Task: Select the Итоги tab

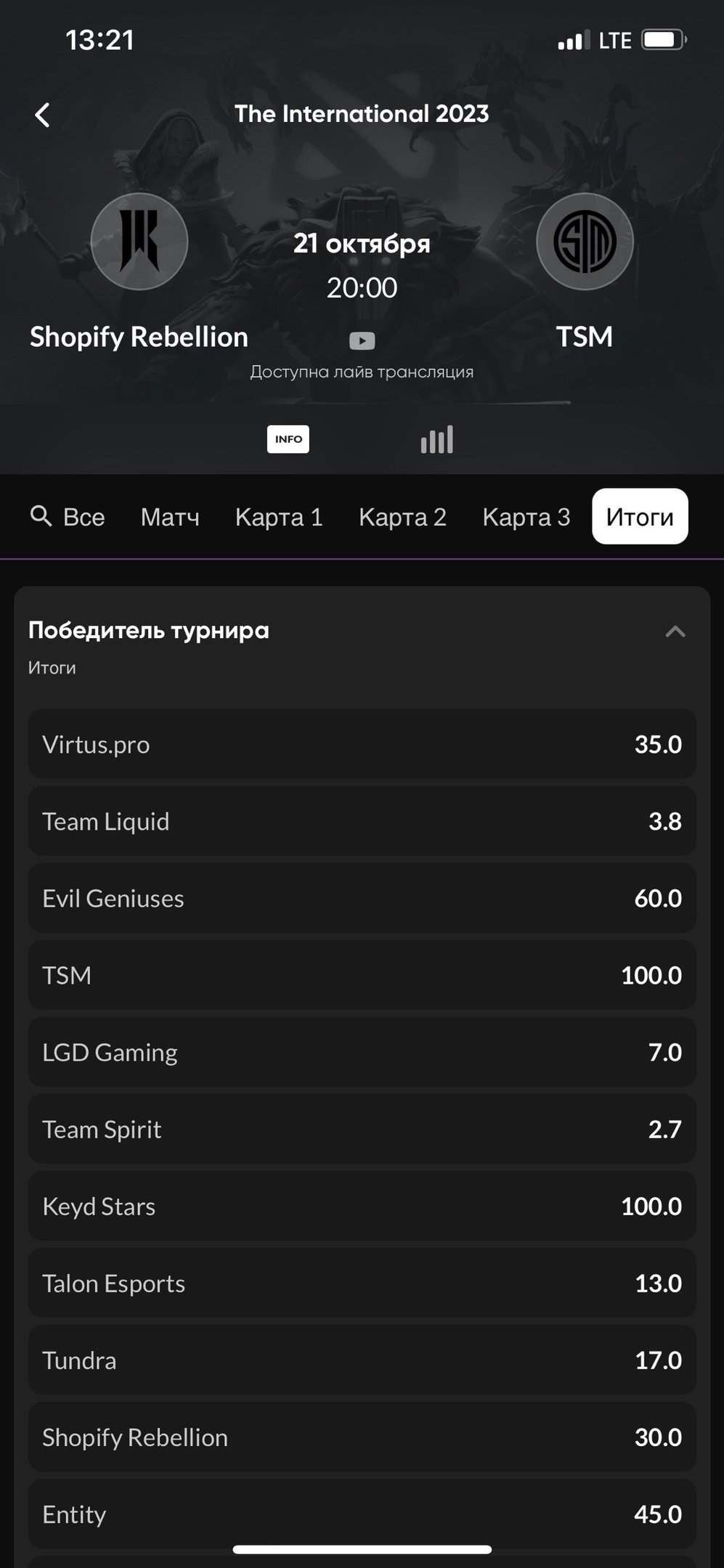Action: click(x=640, y=517)
